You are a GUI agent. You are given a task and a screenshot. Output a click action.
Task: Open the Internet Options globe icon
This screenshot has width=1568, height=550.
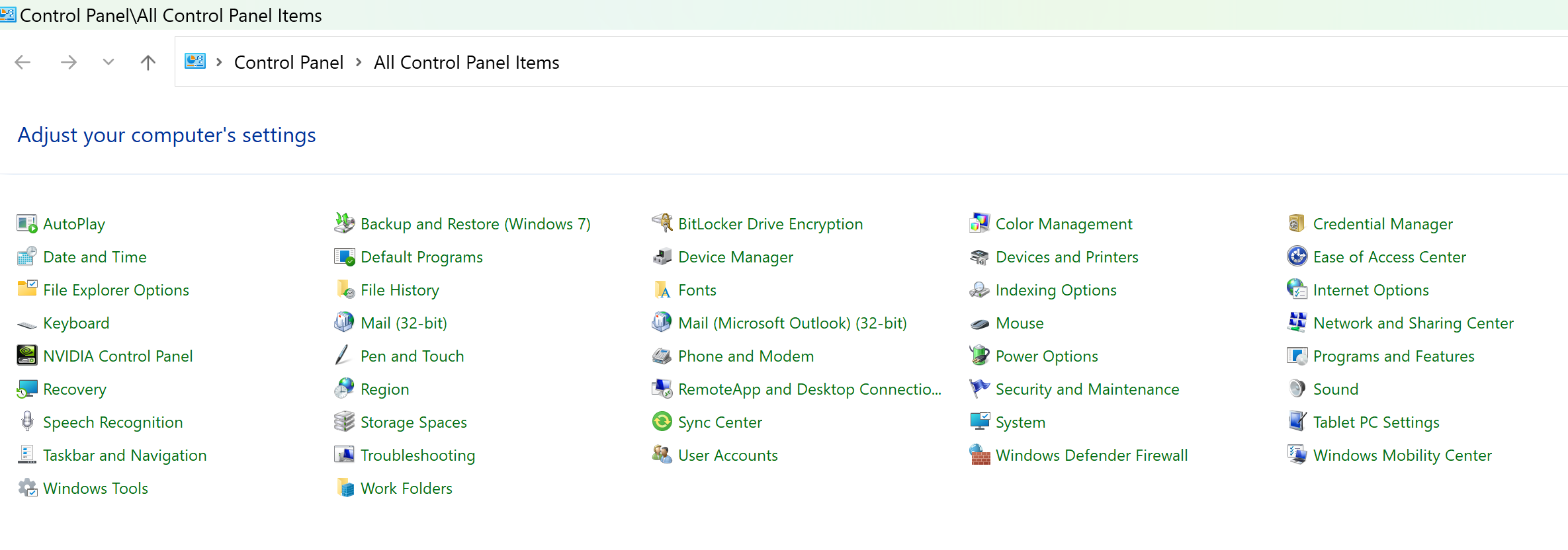pyautogui.click(x=1297, y=290)
